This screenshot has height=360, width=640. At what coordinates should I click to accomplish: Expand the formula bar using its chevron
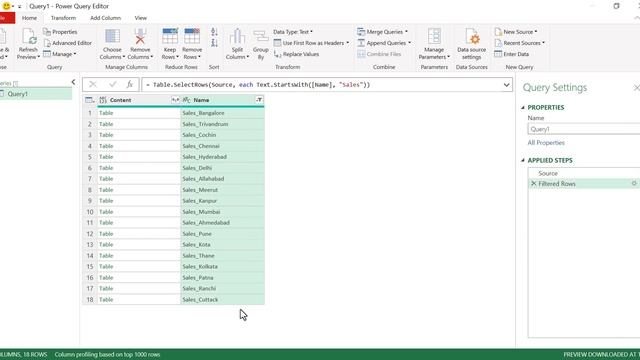(x=506, y=85)
